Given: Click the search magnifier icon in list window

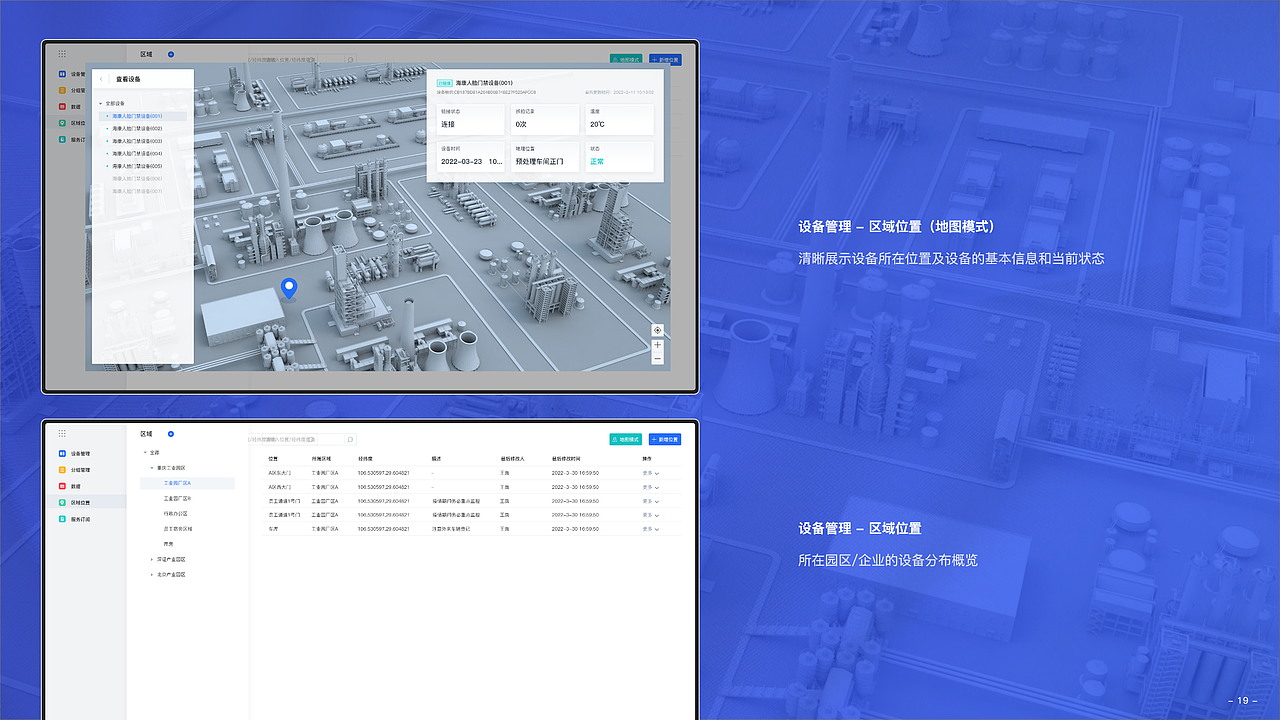Looking at the screenshot, I should [350, 439].
